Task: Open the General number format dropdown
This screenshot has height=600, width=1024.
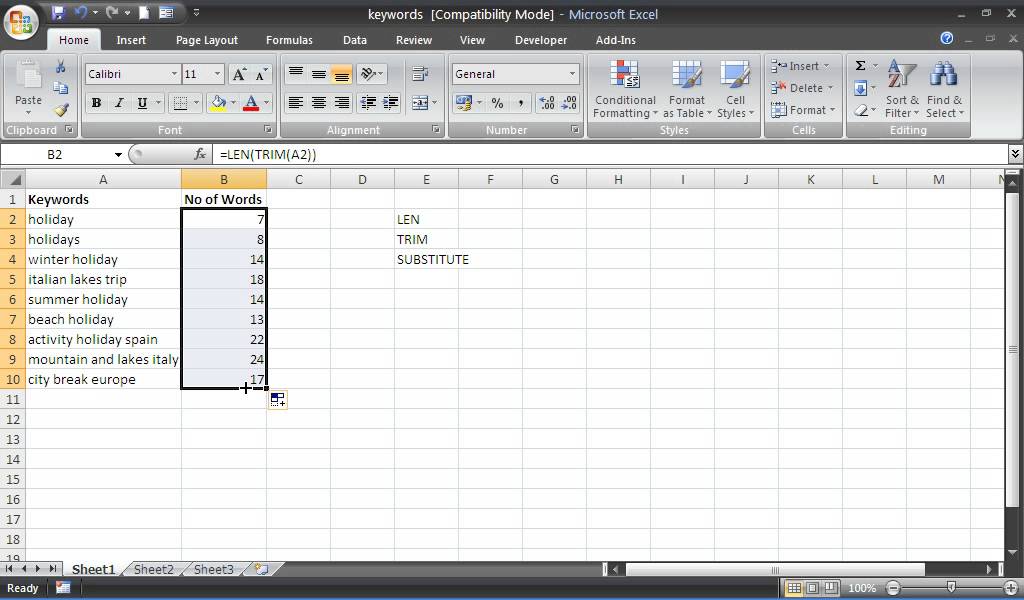Action: 572,74
